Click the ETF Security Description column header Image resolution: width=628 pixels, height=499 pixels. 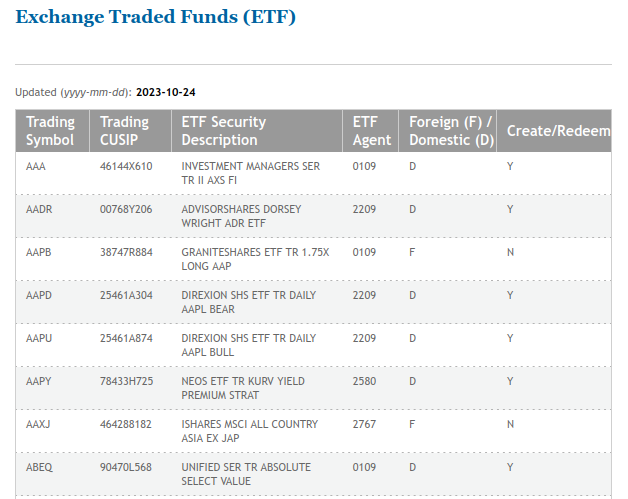click(224, 131)
